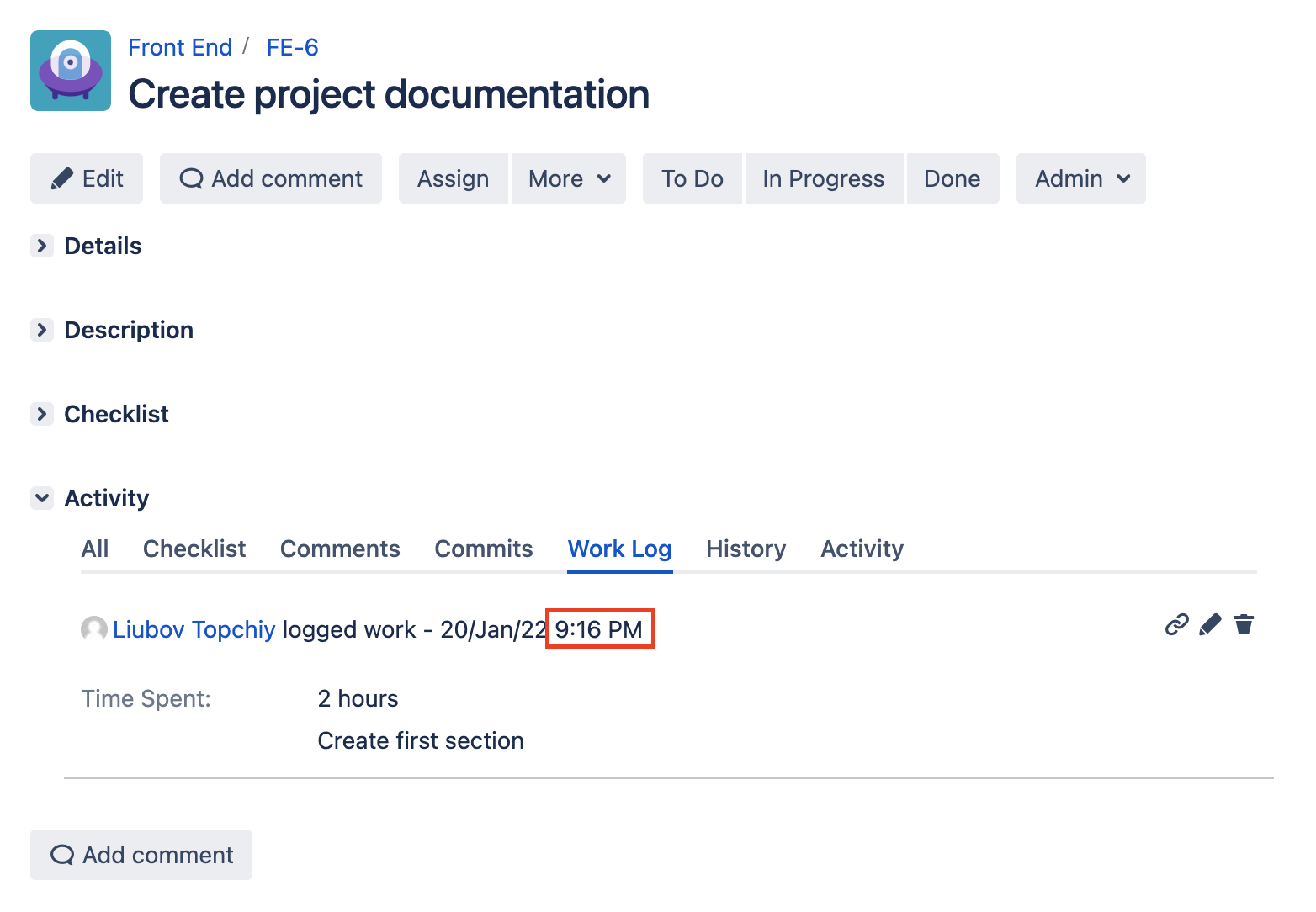This screenshot has width=1316, height=912.
Task: Open the More dropdown menu
Action: coord(569,178)
